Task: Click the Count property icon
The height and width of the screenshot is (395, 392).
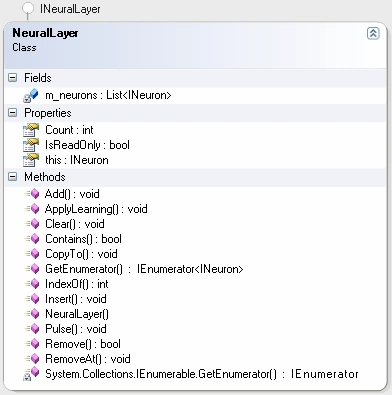Action: click(31, 130)
